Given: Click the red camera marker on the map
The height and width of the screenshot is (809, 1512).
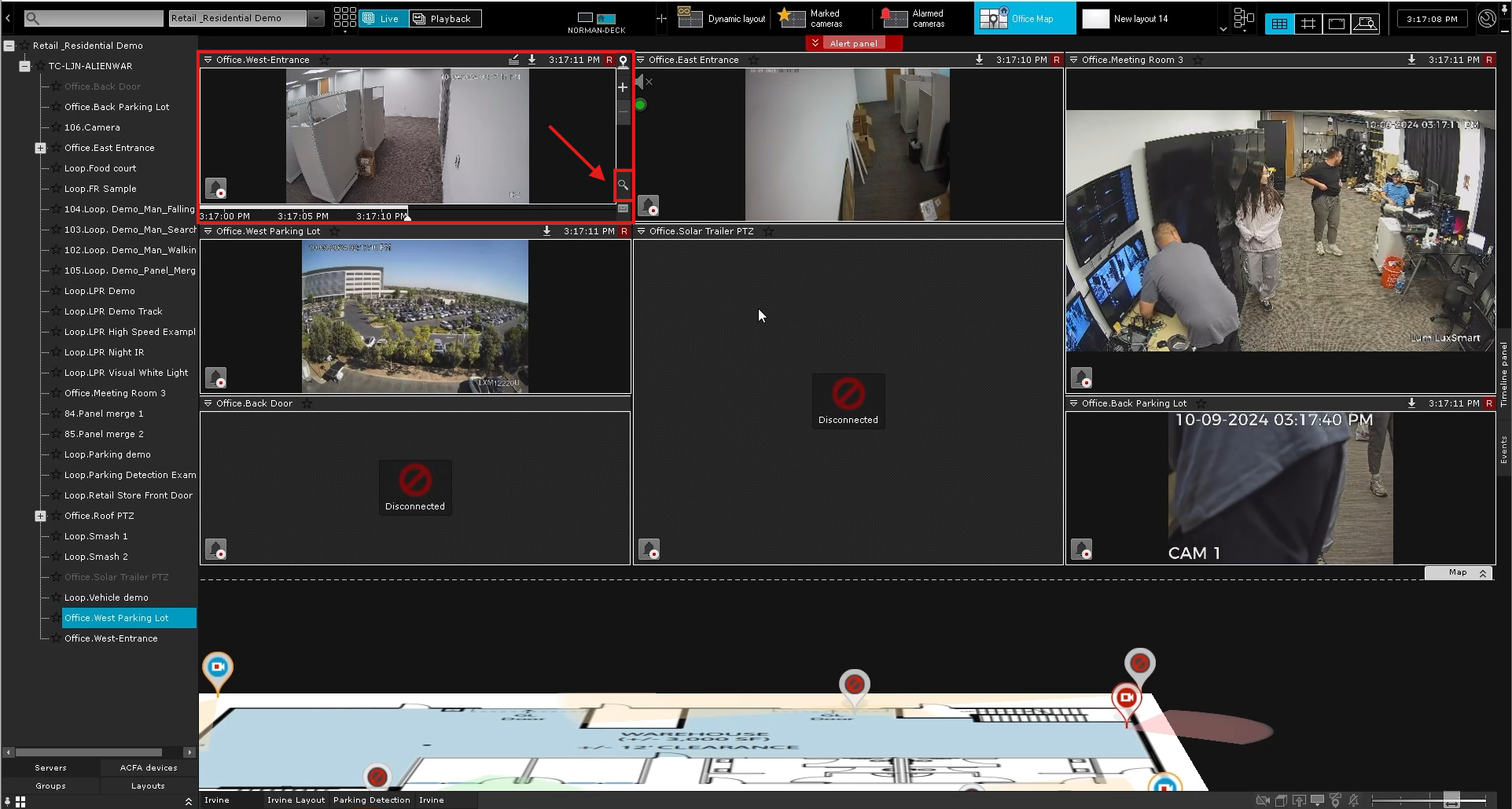Looking at the screenshot, I should point(1126,698).
